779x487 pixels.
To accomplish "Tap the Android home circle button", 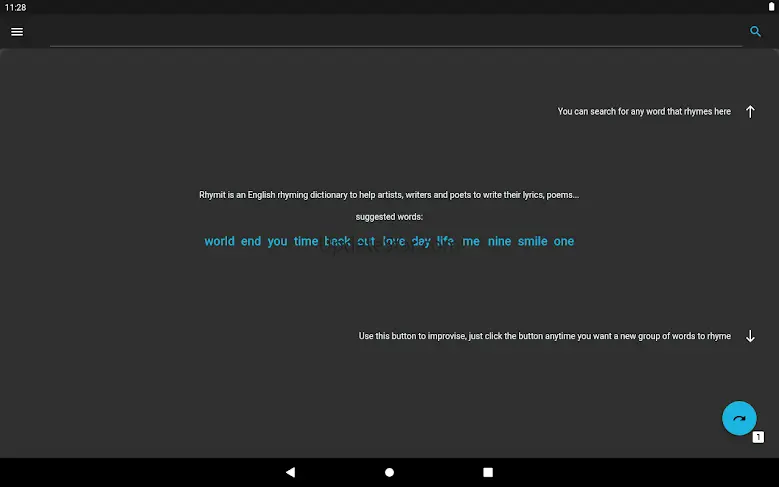I will (390, 472).
